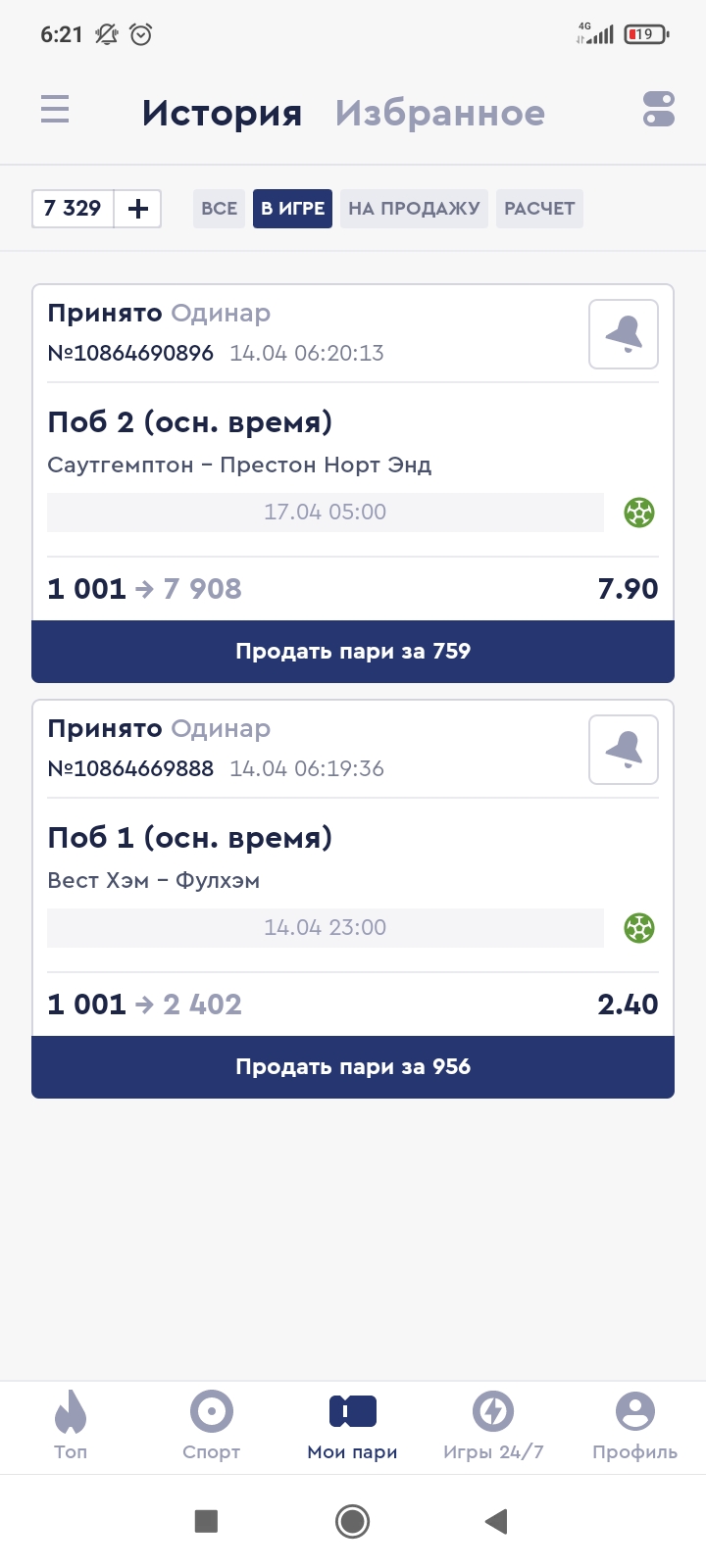
Task: Tap the plus button to add funds
Action: 138,209
